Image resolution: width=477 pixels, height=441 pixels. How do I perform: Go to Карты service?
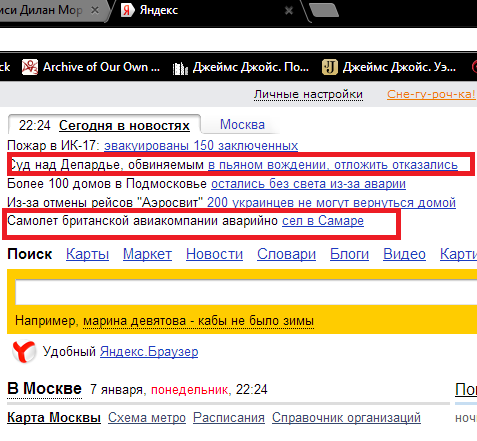pos(87,254)
